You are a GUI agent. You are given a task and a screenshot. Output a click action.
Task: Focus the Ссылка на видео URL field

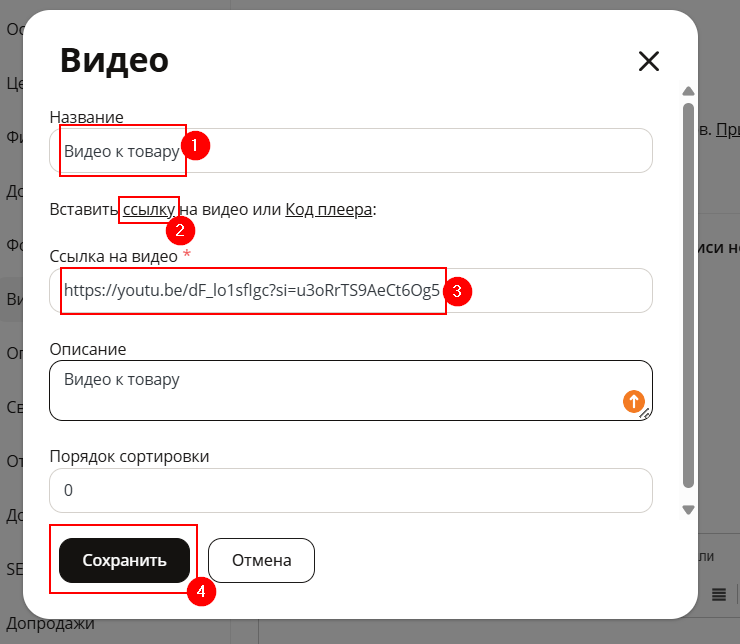pyautogui.click(x=351, y=291)
